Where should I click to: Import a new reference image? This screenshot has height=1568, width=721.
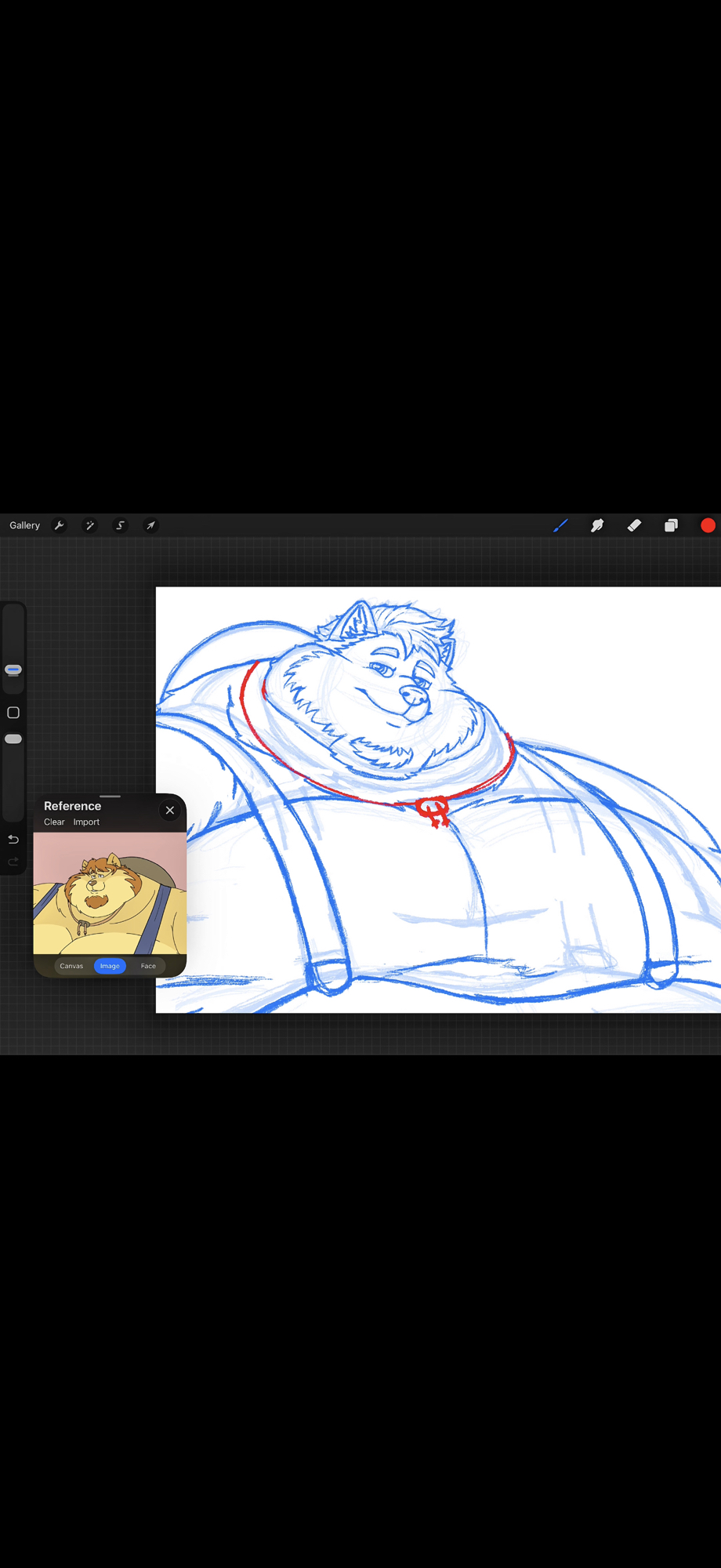pyautogui.click(x=86, y=822)
